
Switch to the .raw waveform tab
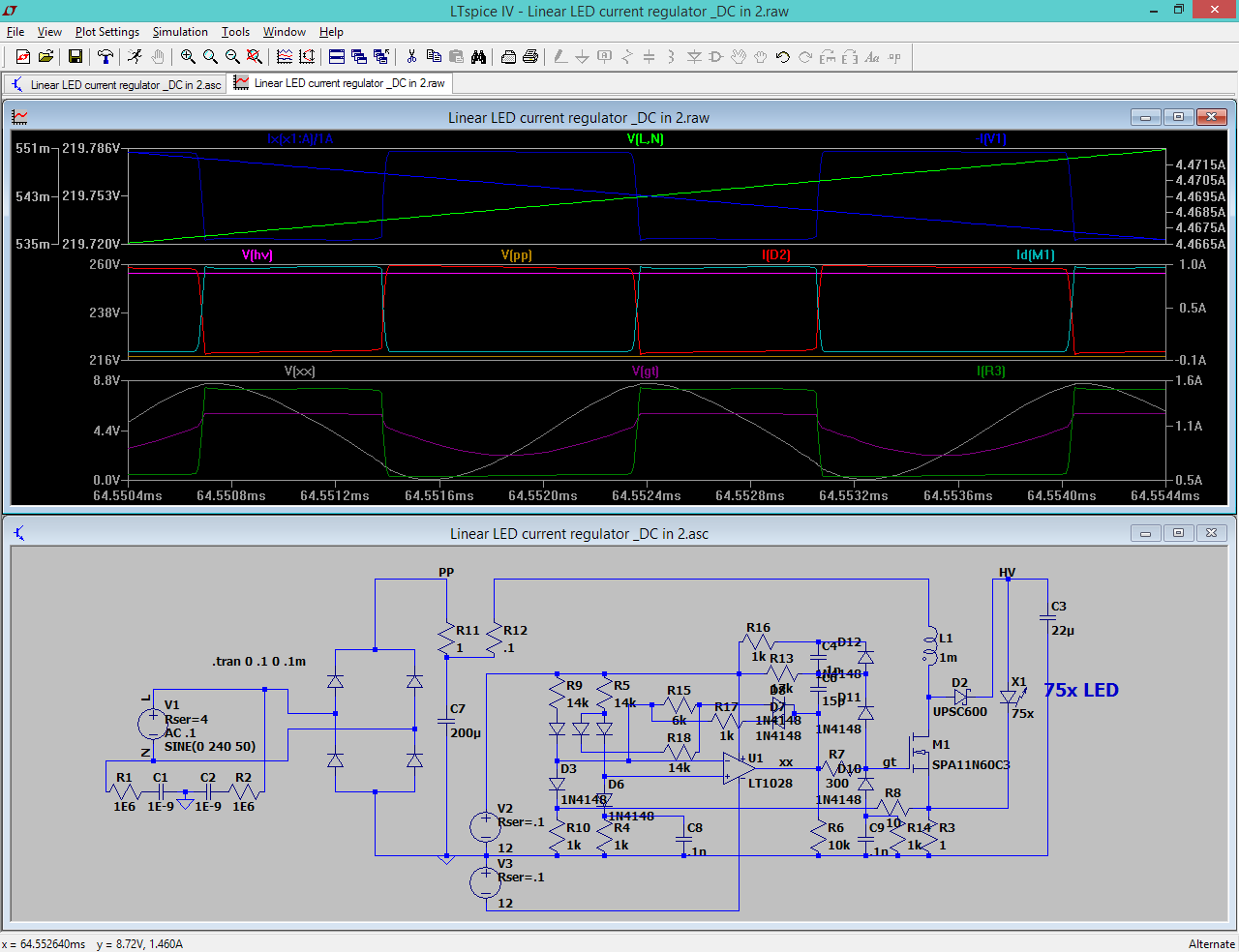340,83
